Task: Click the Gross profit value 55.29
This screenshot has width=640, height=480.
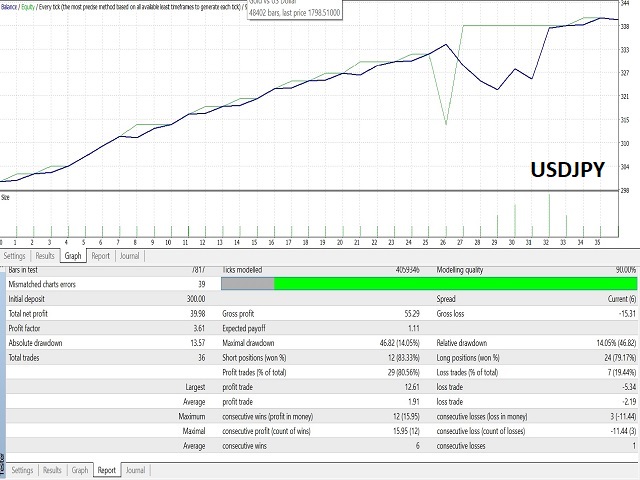Action: 412,313
